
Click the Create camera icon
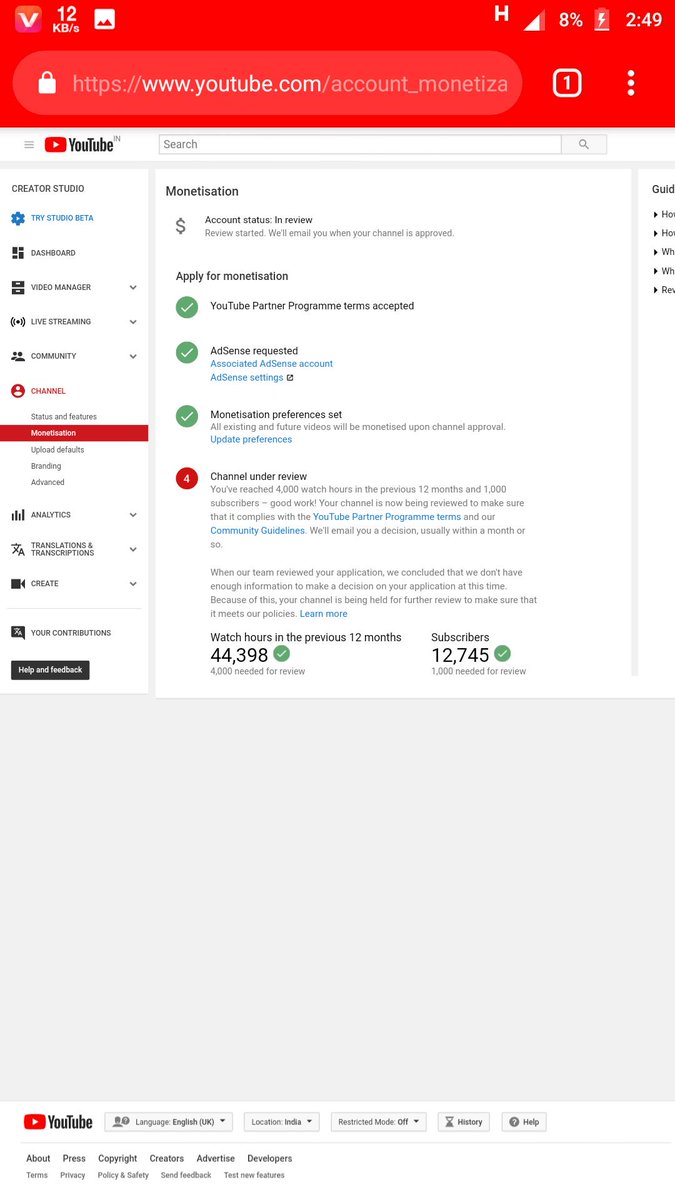pos(18,583)
